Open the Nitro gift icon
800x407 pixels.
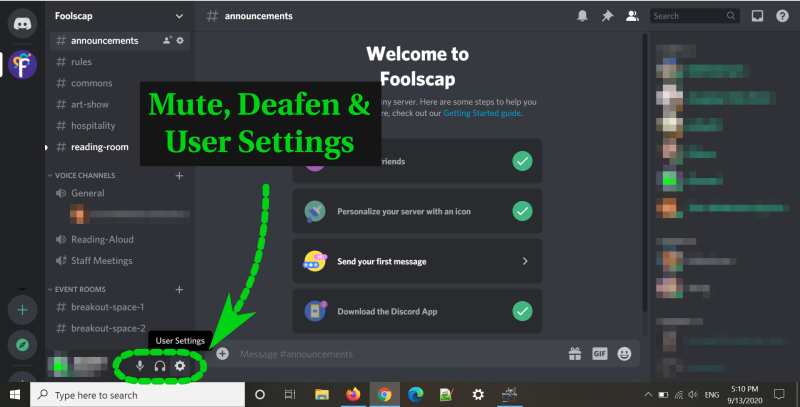(575, 354)
